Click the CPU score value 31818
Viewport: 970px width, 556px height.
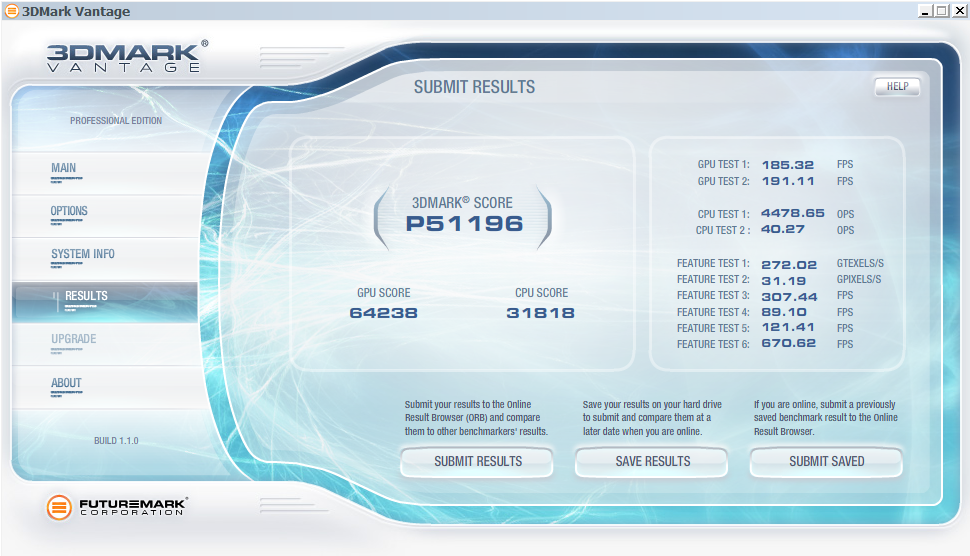(541, 314)
